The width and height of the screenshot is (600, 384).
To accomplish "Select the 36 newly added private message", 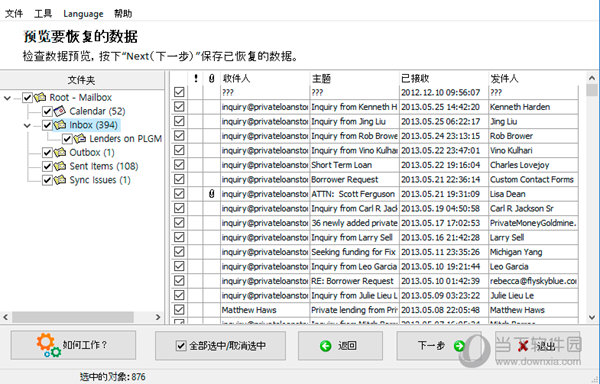I will click(354, 223).
